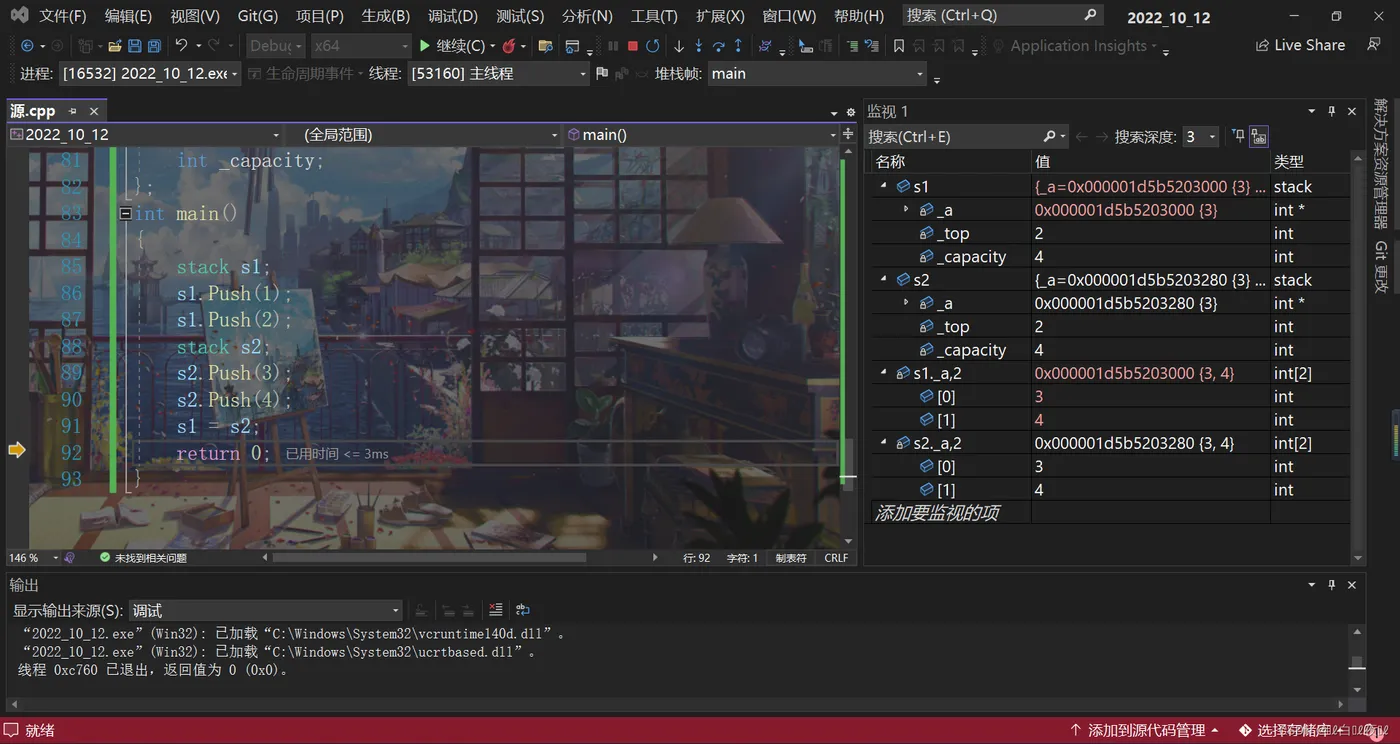Save the current file
The width and height of the screenshot is (1400, 744).
[x=134, y=46]
